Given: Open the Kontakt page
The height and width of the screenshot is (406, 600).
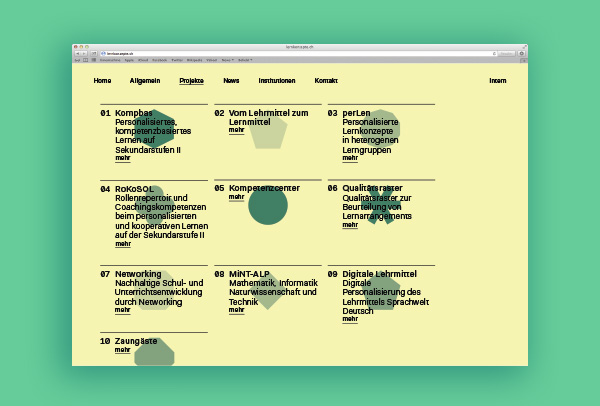Looking at the screenshot, I should pyautogui.click(x=326, y=80).
